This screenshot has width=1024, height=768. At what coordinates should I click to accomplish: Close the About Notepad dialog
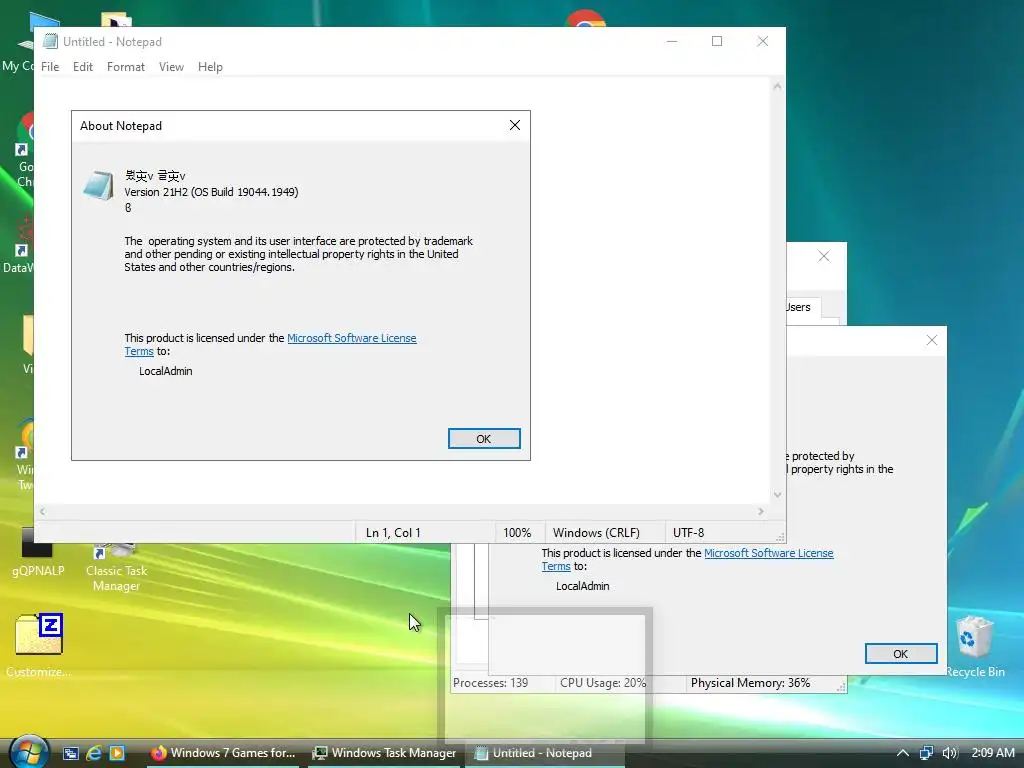pyautogui.click(x=515, y=125)
